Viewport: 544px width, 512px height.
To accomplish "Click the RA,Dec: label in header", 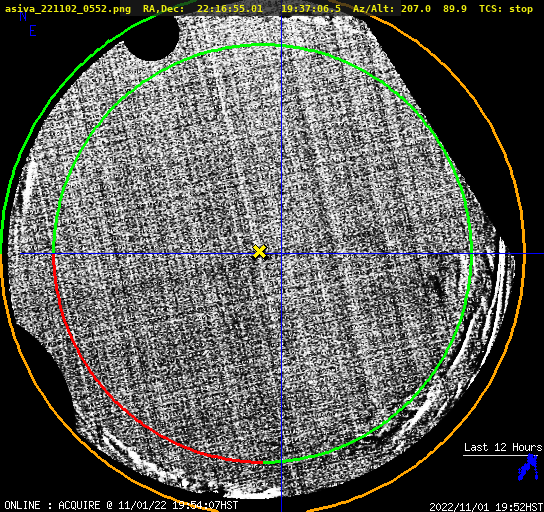I will 164,9.
